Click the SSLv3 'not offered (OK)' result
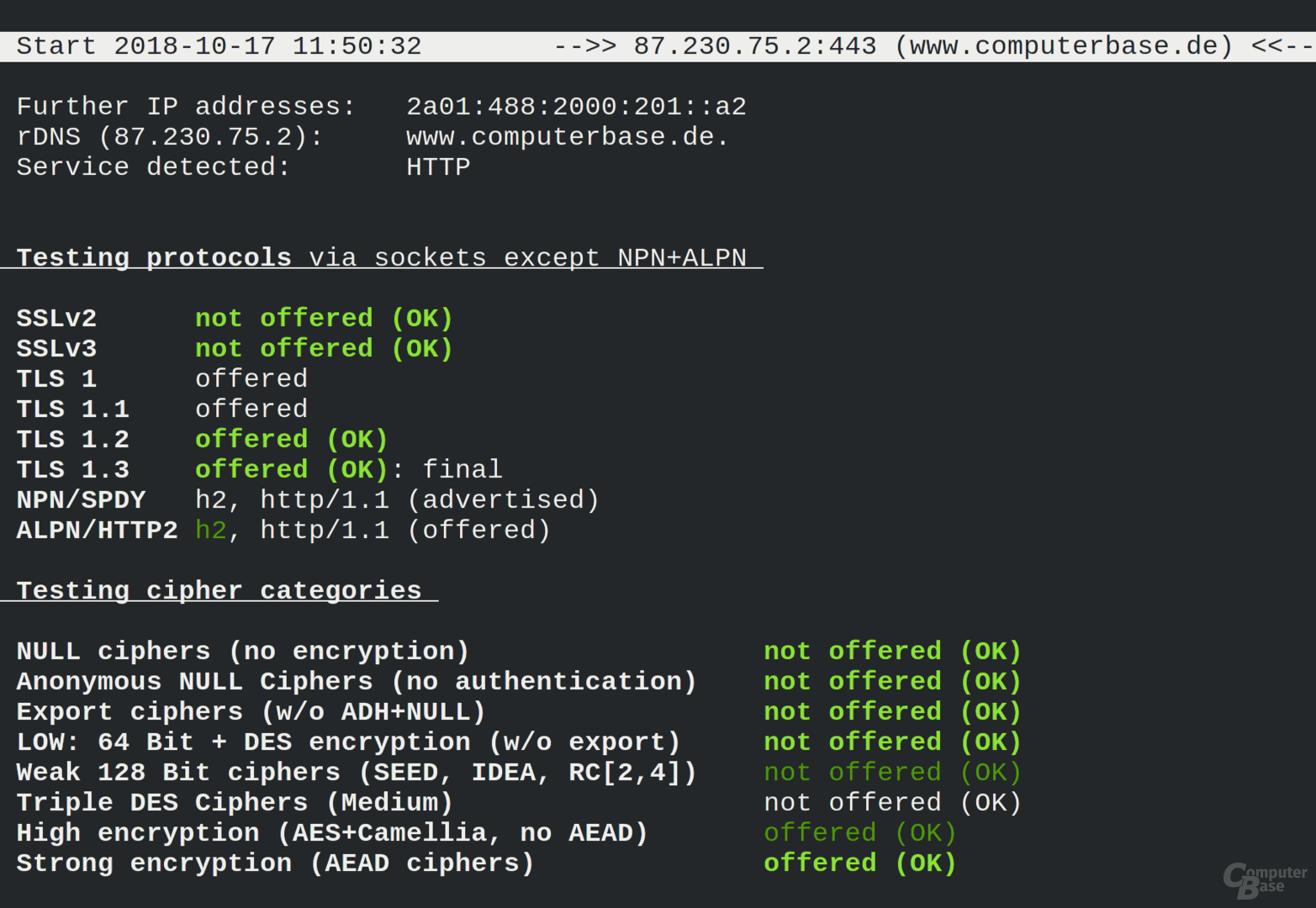 coord(324,349)
